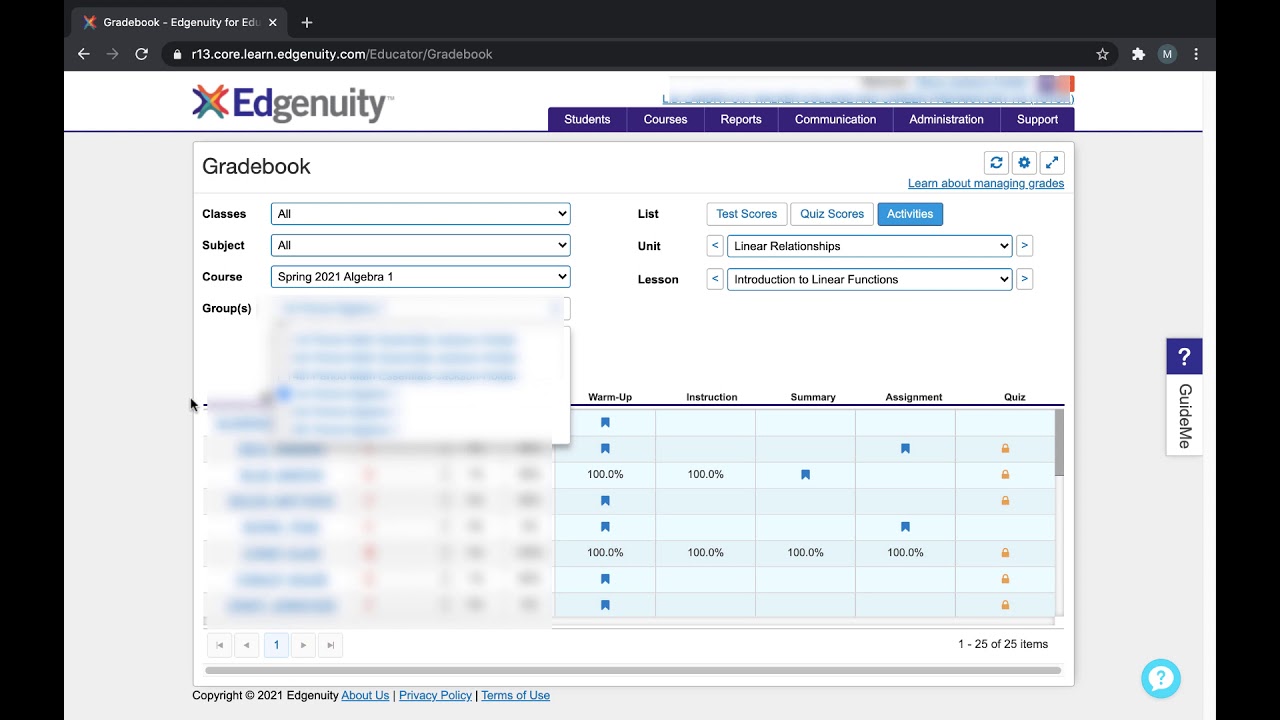The image size is (1280, 720).
Task: Switch the List view to Test Scores
Action: (746, 214)
